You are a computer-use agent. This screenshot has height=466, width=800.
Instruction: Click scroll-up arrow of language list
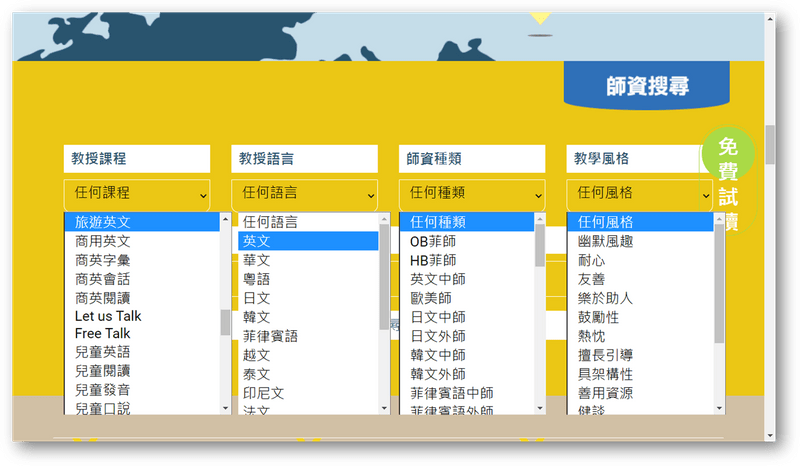385,219
